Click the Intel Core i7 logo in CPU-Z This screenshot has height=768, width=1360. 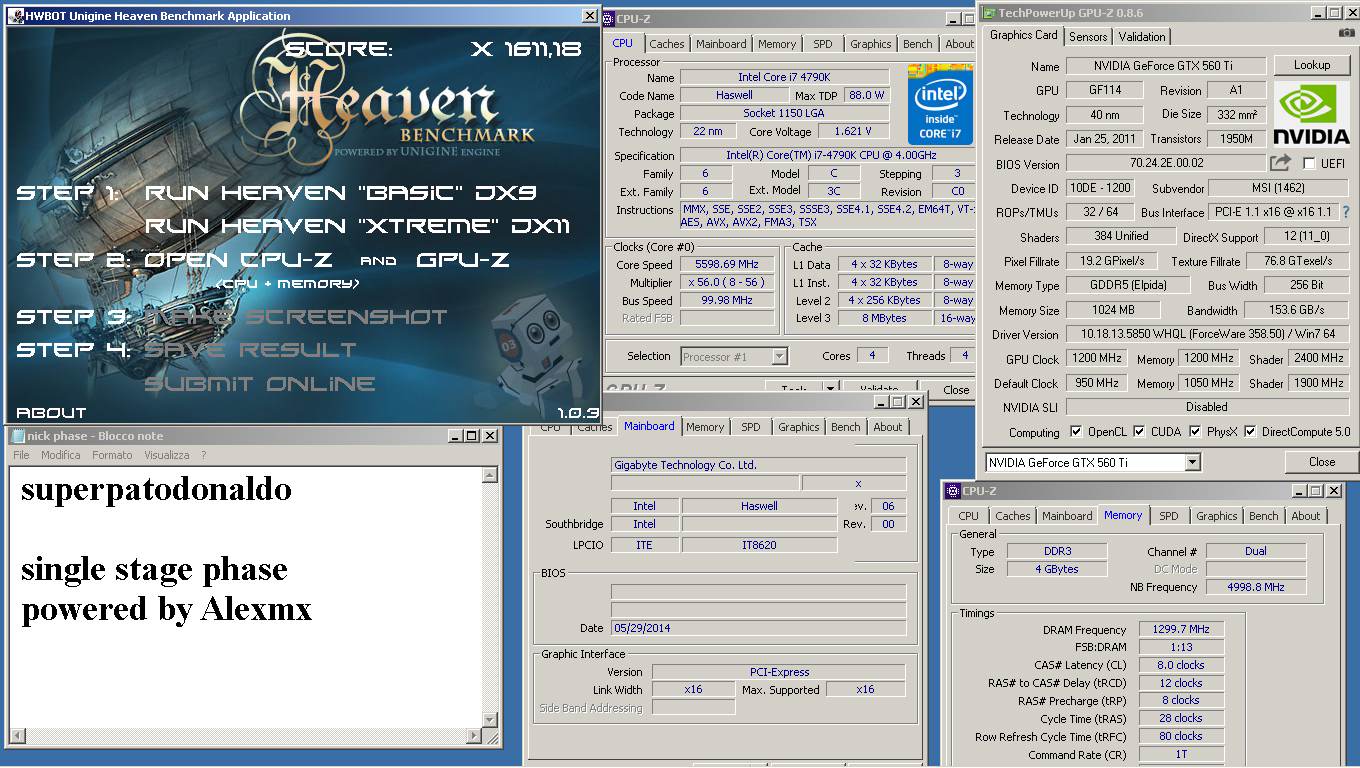pyautogui.click(x=940, y=104)
